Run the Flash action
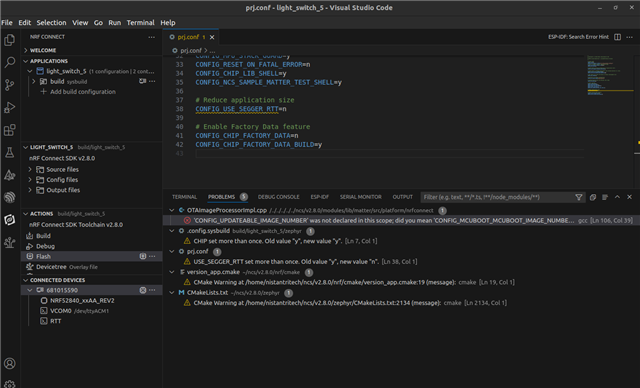The height and width of the screenshot is (388, 640). (x=43, y=256)
